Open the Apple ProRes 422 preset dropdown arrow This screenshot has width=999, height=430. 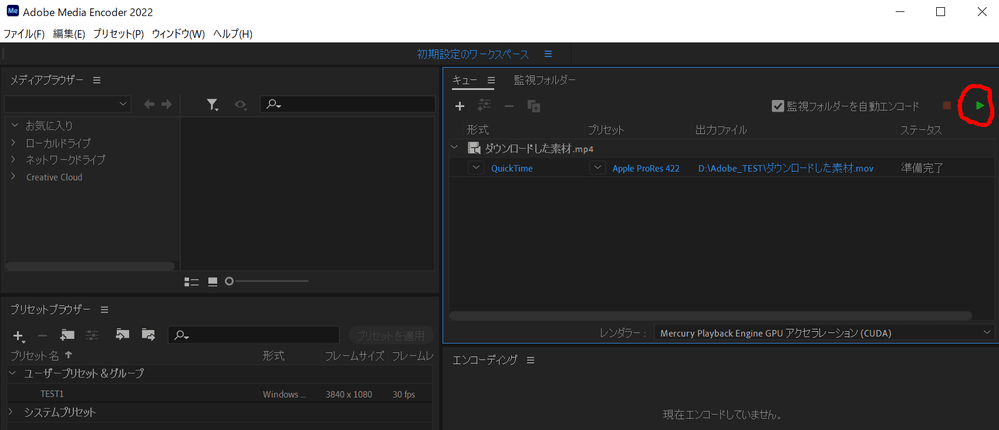[x=597, y=168]
